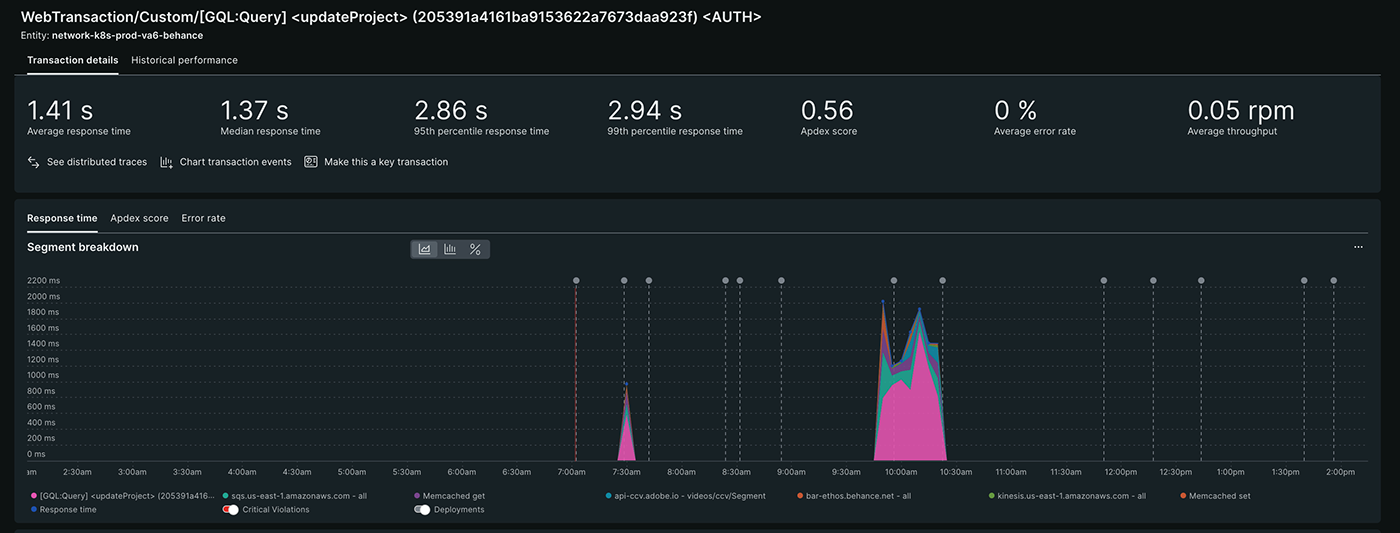Click the Memcached get legend swatch
The image size is (1400, 533).
tap(417, 496)
